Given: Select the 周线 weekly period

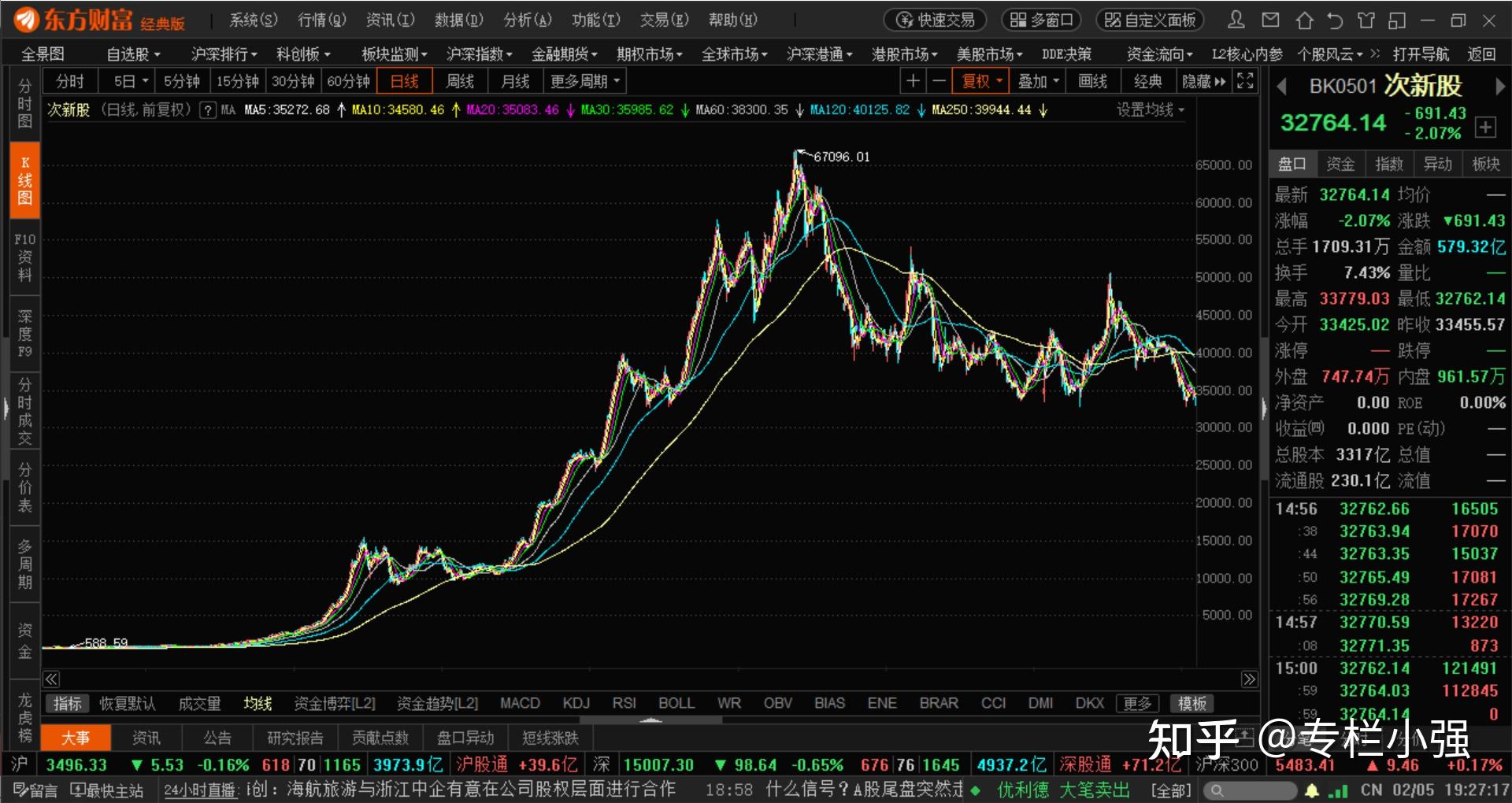Looking at the screenshot, I should tap(460, 81).
